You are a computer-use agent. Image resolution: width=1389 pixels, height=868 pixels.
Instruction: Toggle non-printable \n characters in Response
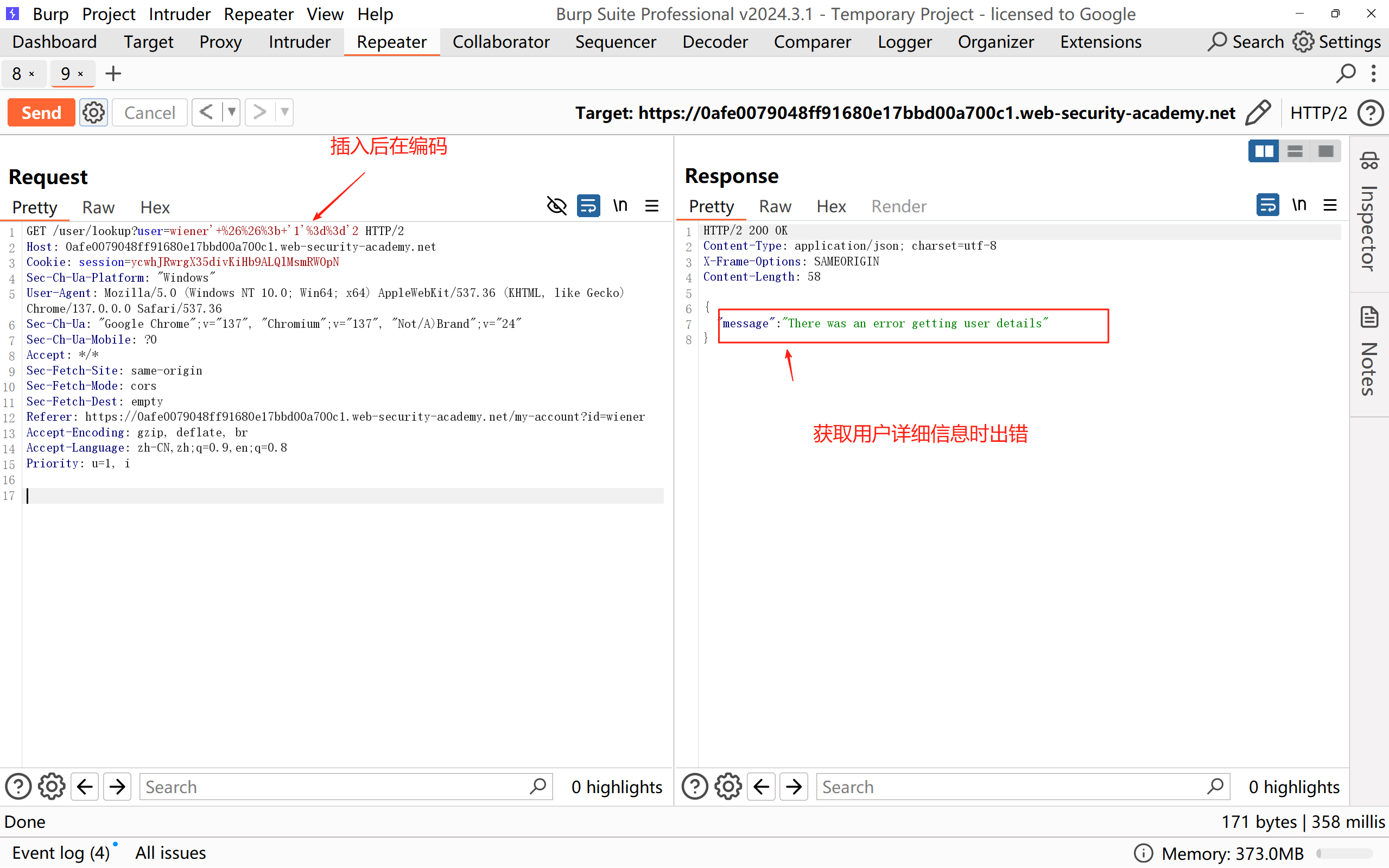[x=1299, y=205]
